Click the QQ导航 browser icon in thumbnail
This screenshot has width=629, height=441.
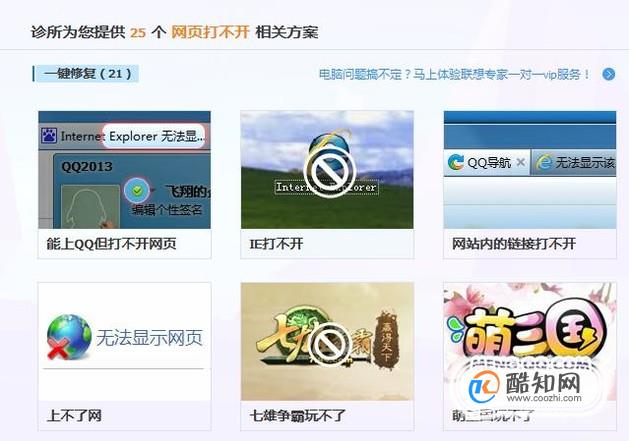tap(455, 162)
